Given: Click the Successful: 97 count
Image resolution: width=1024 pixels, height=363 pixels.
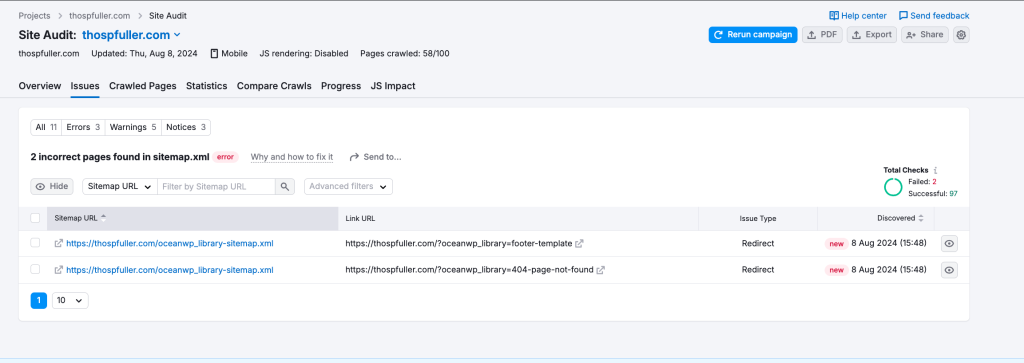Looking at the screenshot, I should 933,193.
